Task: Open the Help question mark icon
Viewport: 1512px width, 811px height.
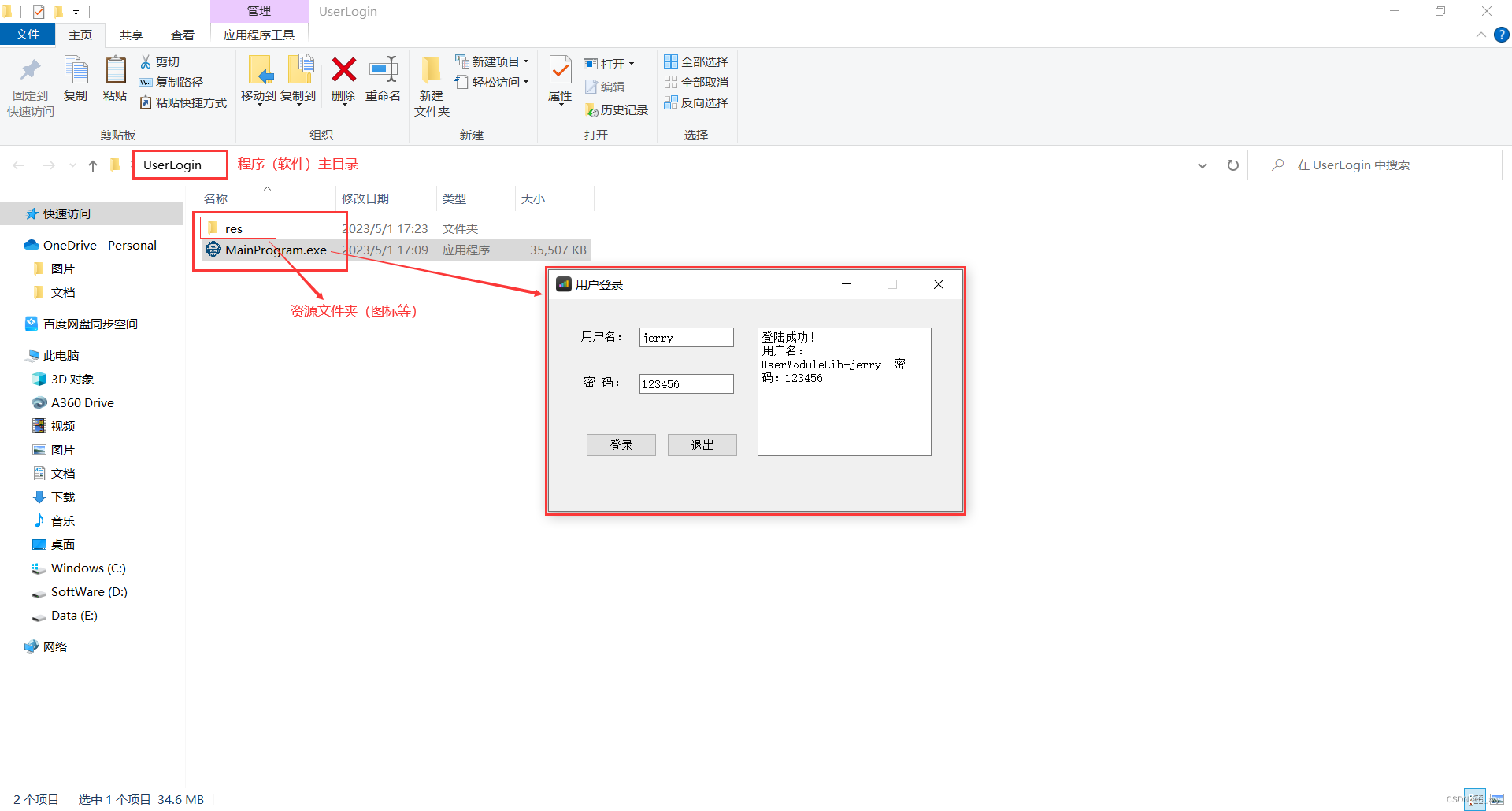Action: 1502,35
